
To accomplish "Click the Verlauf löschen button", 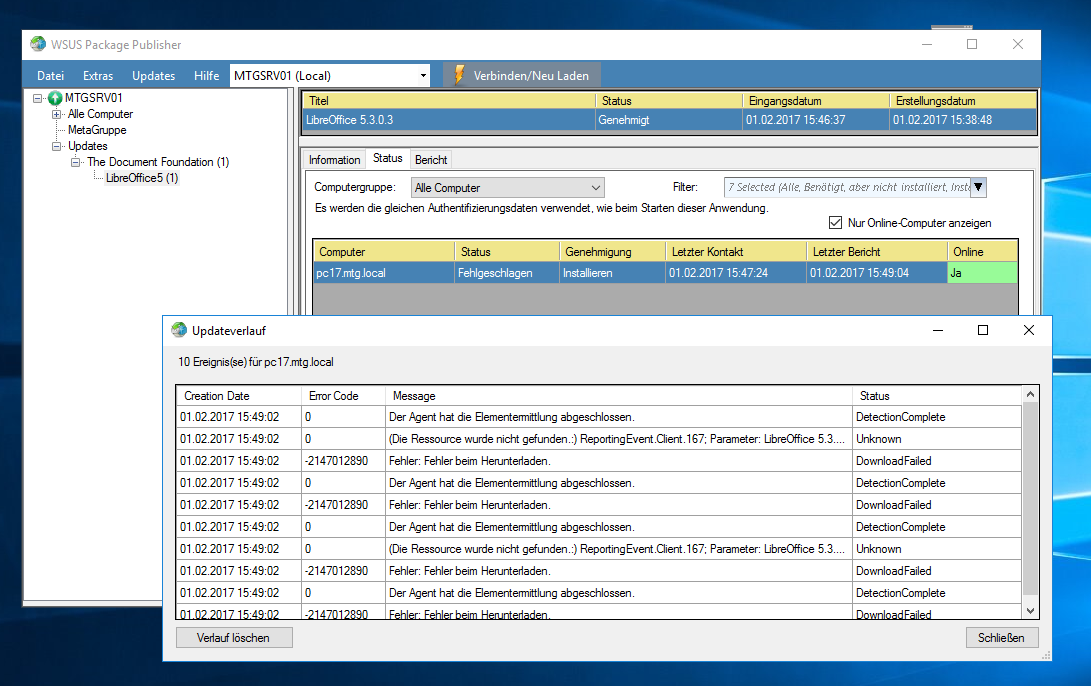I will pos(234,637).
